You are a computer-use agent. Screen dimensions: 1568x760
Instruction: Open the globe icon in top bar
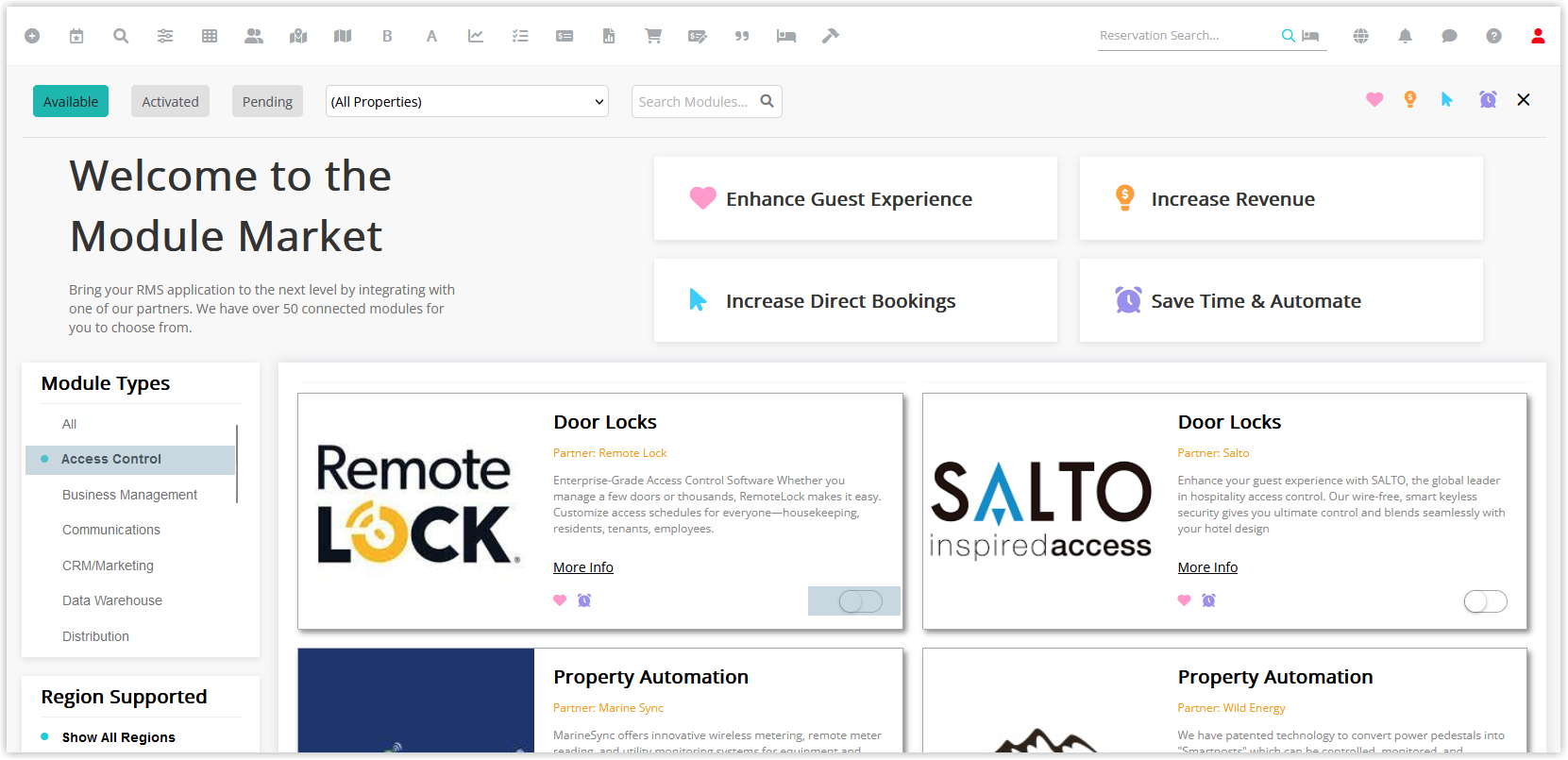click(x=1360, y=36)
